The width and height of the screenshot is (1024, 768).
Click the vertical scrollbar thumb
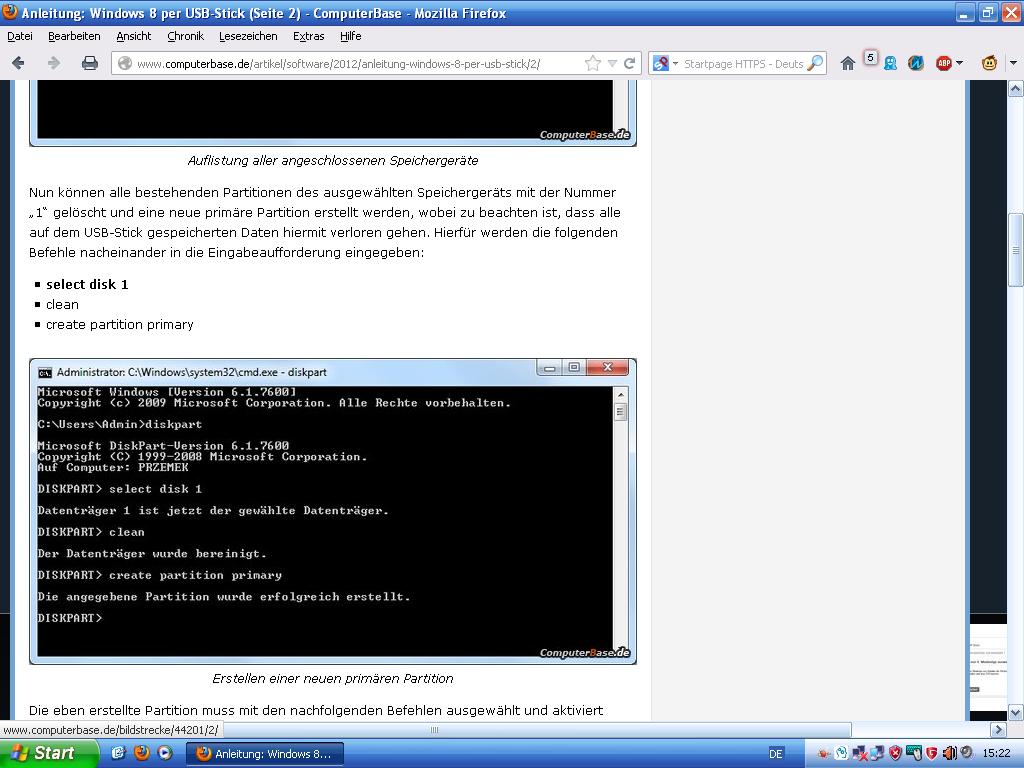click(x=1016, y=249)
